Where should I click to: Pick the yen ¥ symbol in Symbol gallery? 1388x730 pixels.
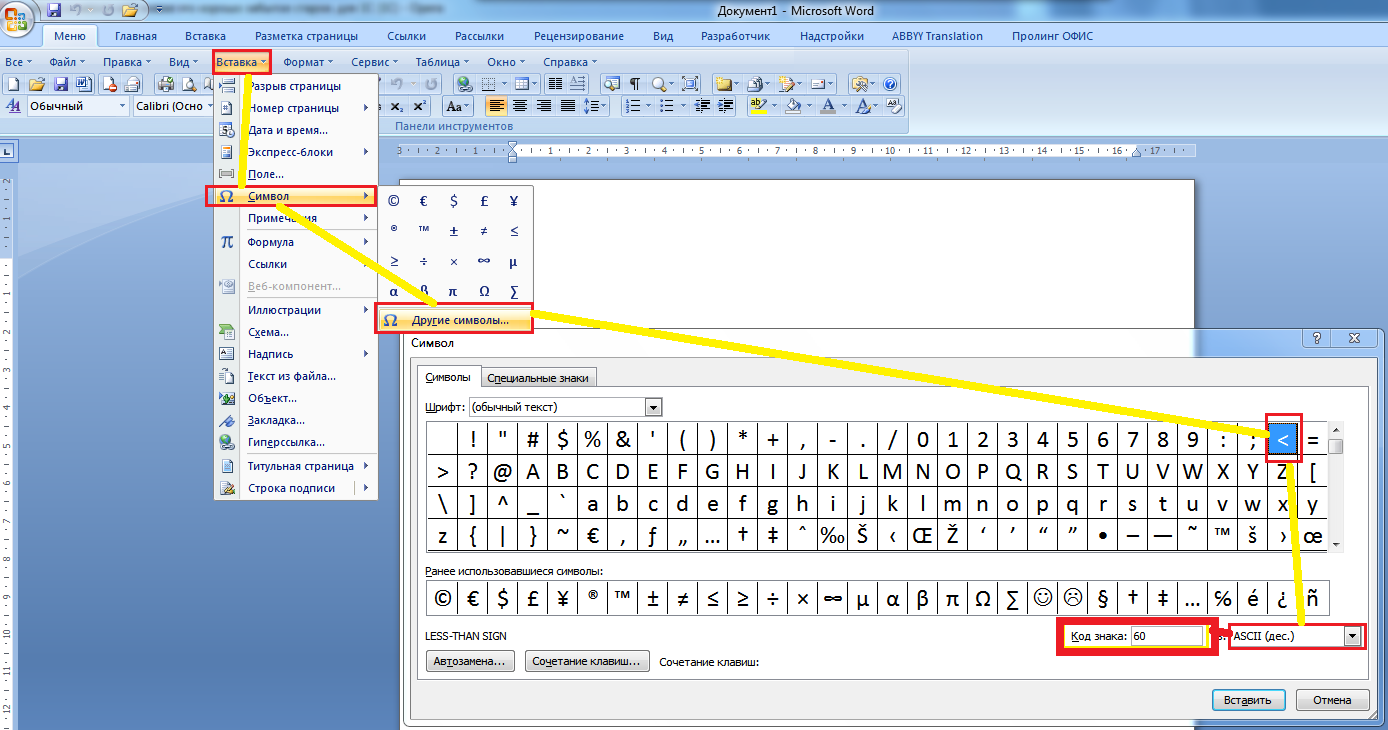tap(514, 200)
